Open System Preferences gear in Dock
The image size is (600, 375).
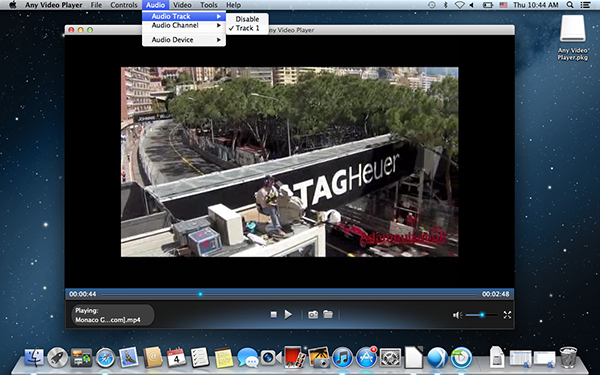tap(390, 358)
